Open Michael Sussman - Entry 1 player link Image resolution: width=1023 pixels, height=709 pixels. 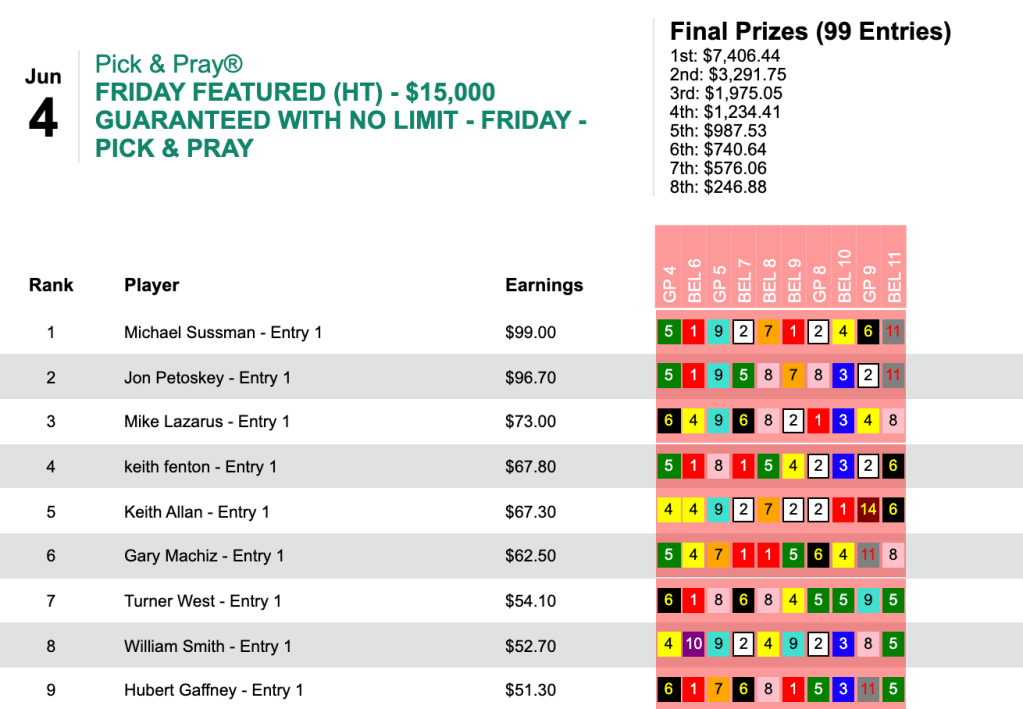tap(222, 332)
